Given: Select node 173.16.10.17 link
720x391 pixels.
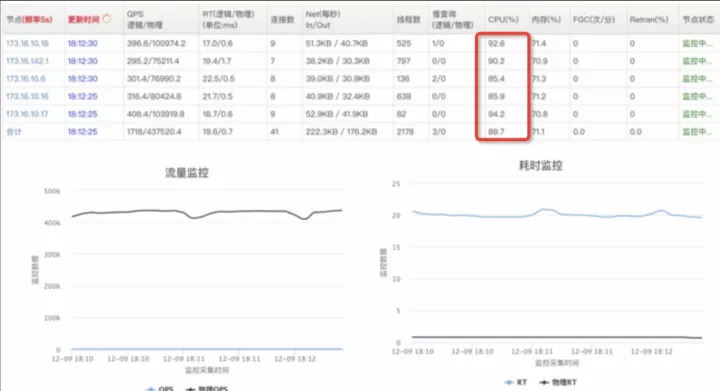Looking at the screenshot, I should coord(27,114).
